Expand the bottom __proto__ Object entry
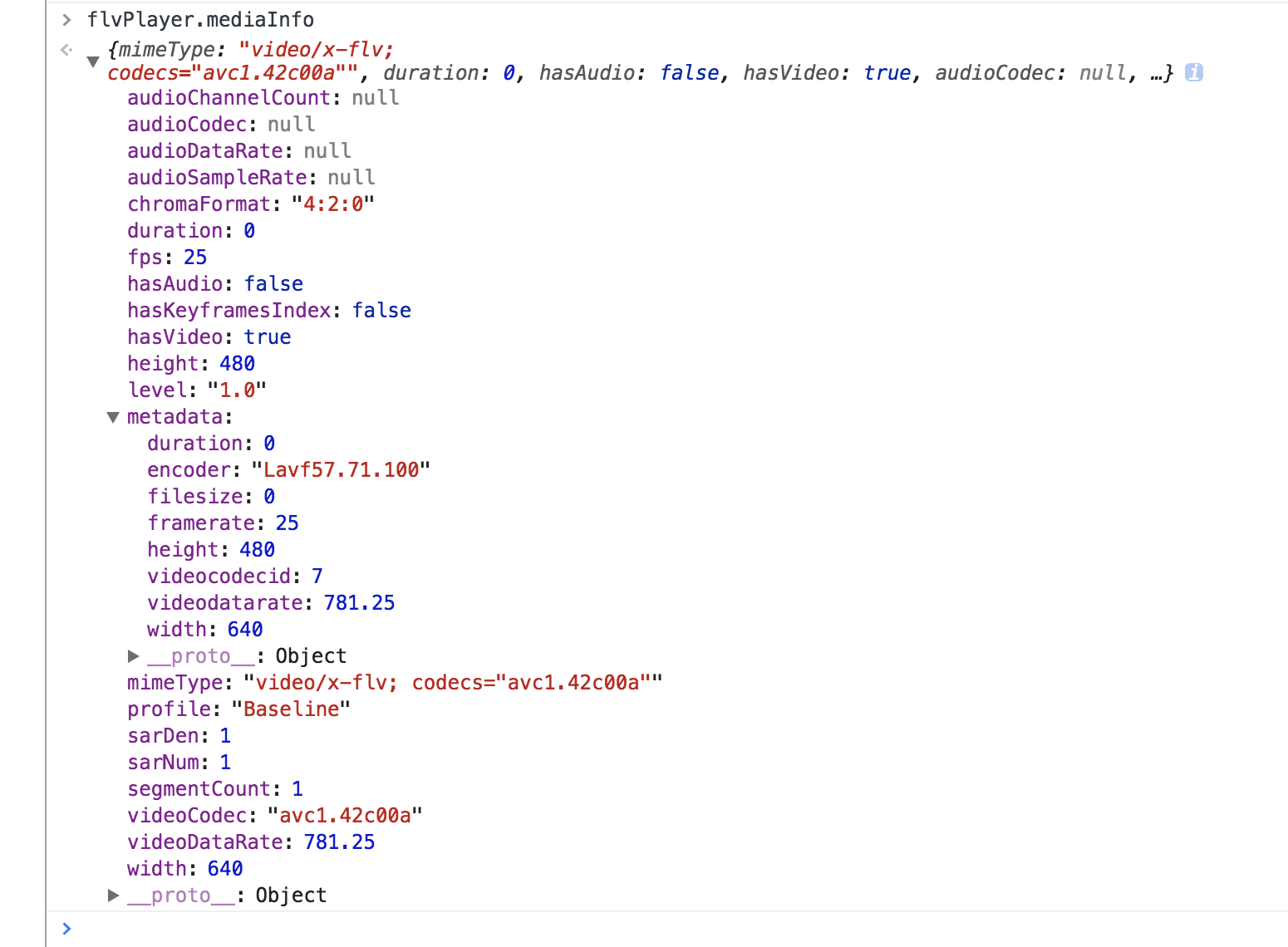The image size is (1288, 947). [113, 895]
